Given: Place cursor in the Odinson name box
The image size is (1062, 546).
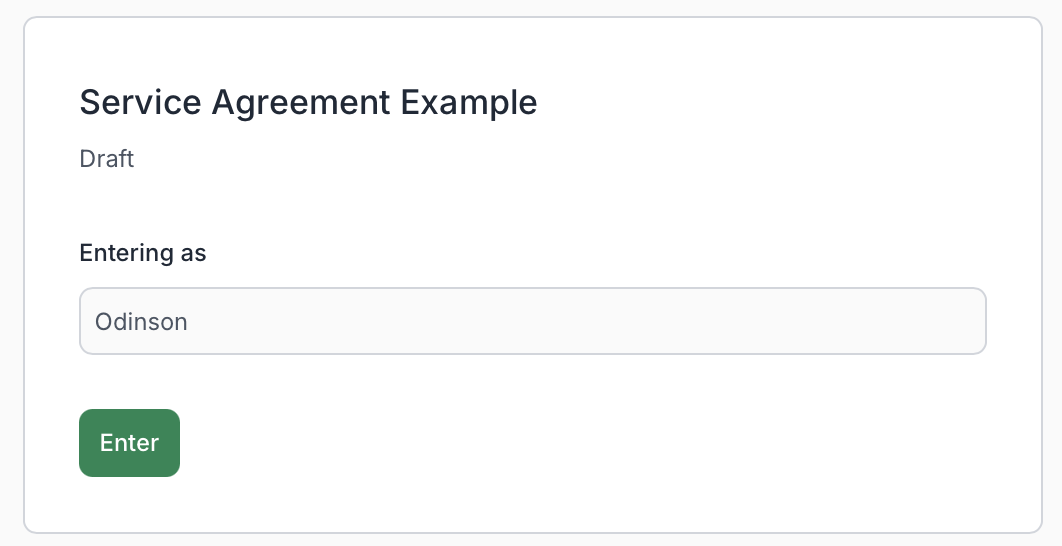Looking at the screenshot, I should pyautogui.click(x=532, y=321).
